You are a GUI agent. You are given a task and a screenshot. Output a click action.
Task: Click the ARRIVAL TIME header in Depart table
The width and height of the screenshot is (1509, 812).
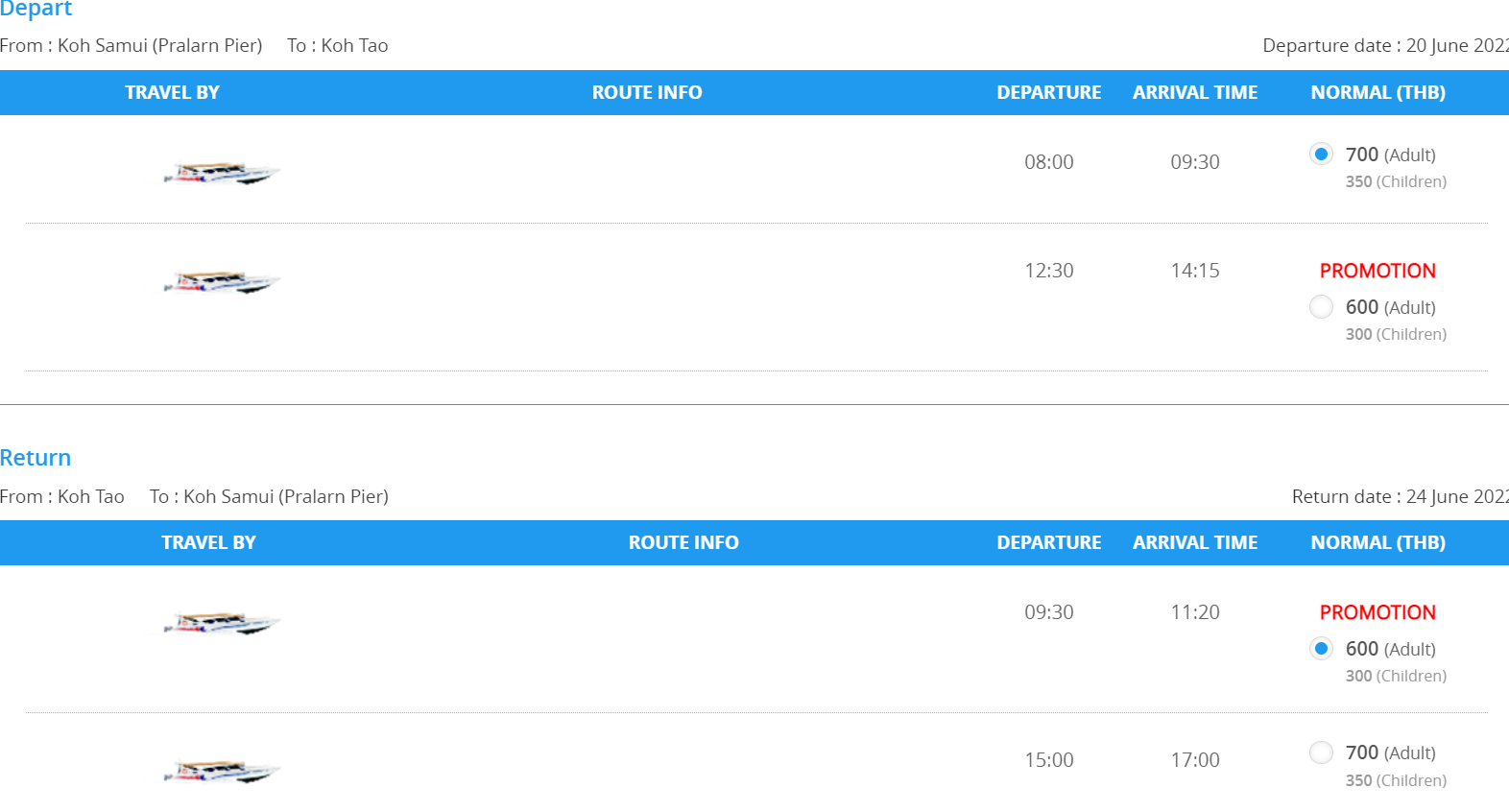coord(1195,92)
